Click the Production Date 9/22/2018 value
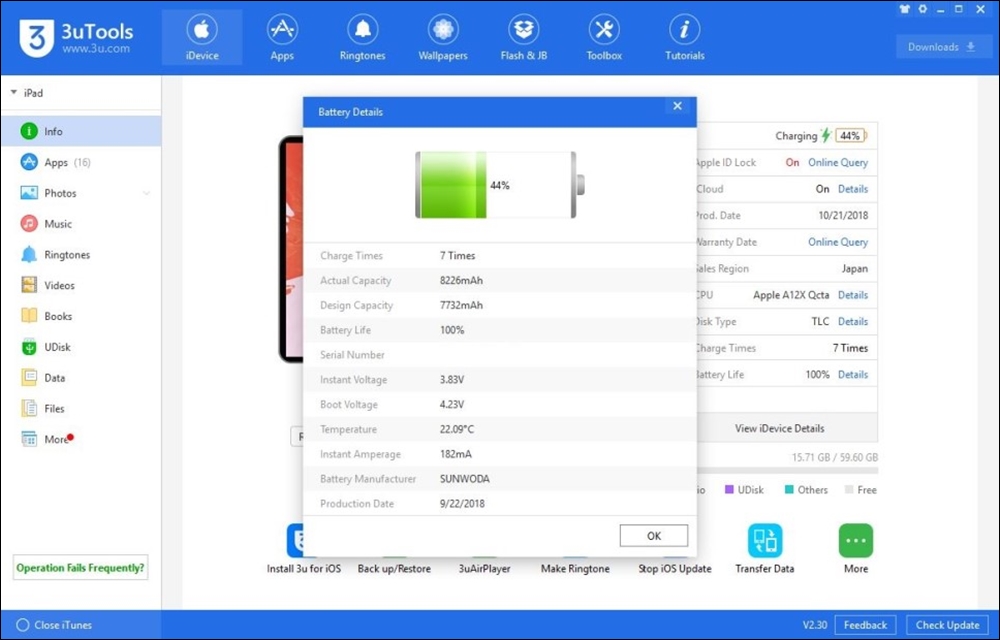Viewport: 1000px width, 640px height. point(462,504)
